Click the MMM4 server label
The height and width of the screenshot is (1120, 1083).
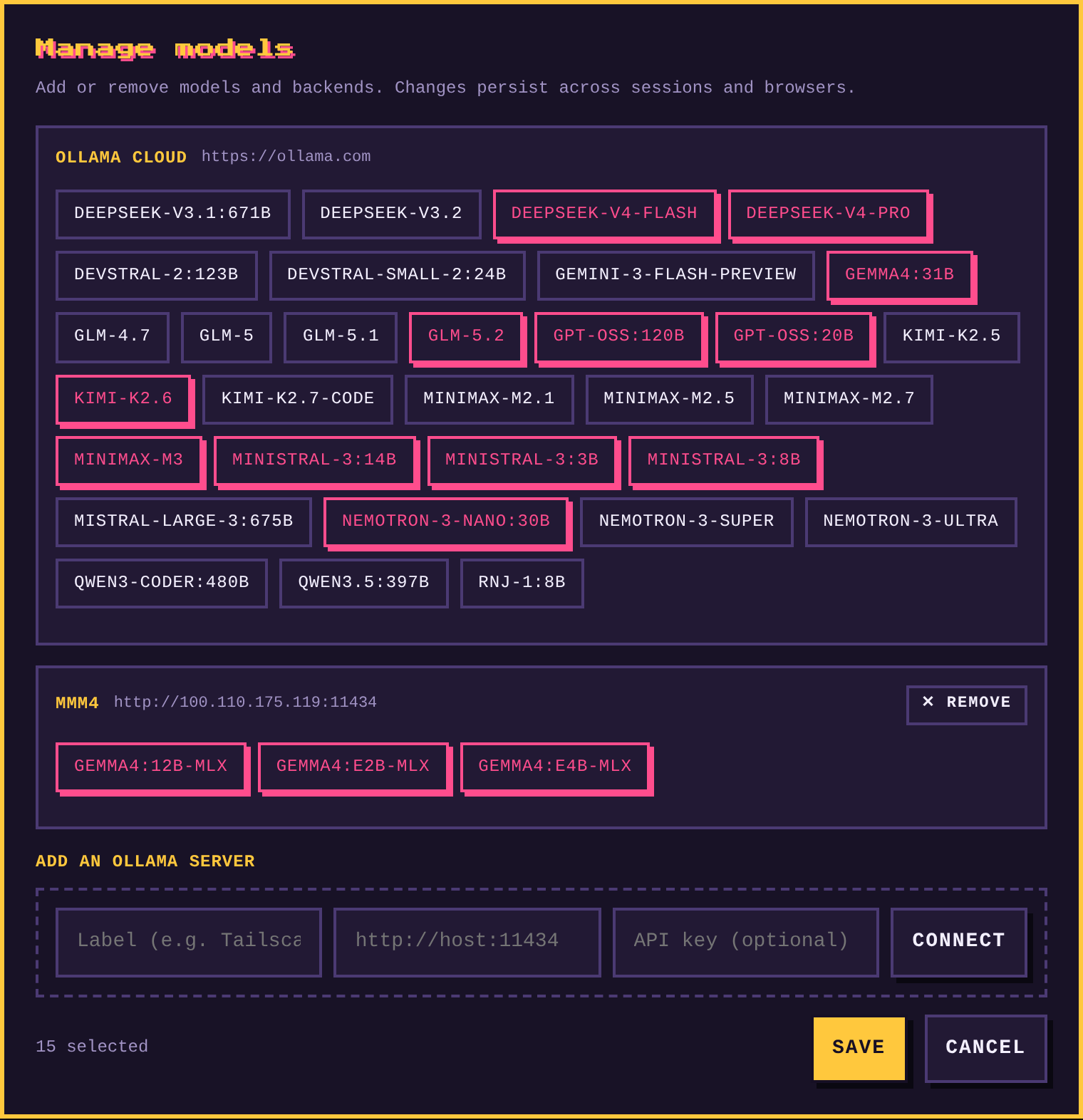[77, 703]
